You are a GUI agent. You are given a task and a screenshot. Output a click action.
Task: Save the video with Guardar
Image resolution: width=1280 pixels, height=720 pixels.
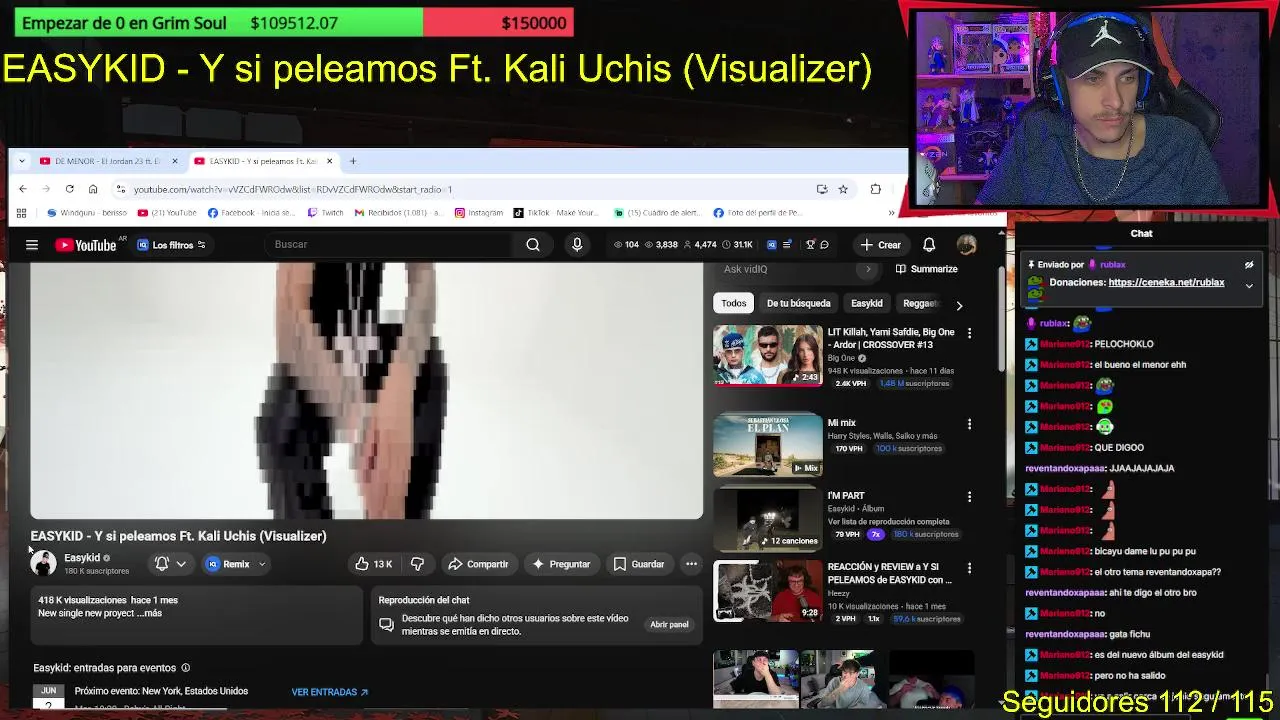(x=638, y=564)
